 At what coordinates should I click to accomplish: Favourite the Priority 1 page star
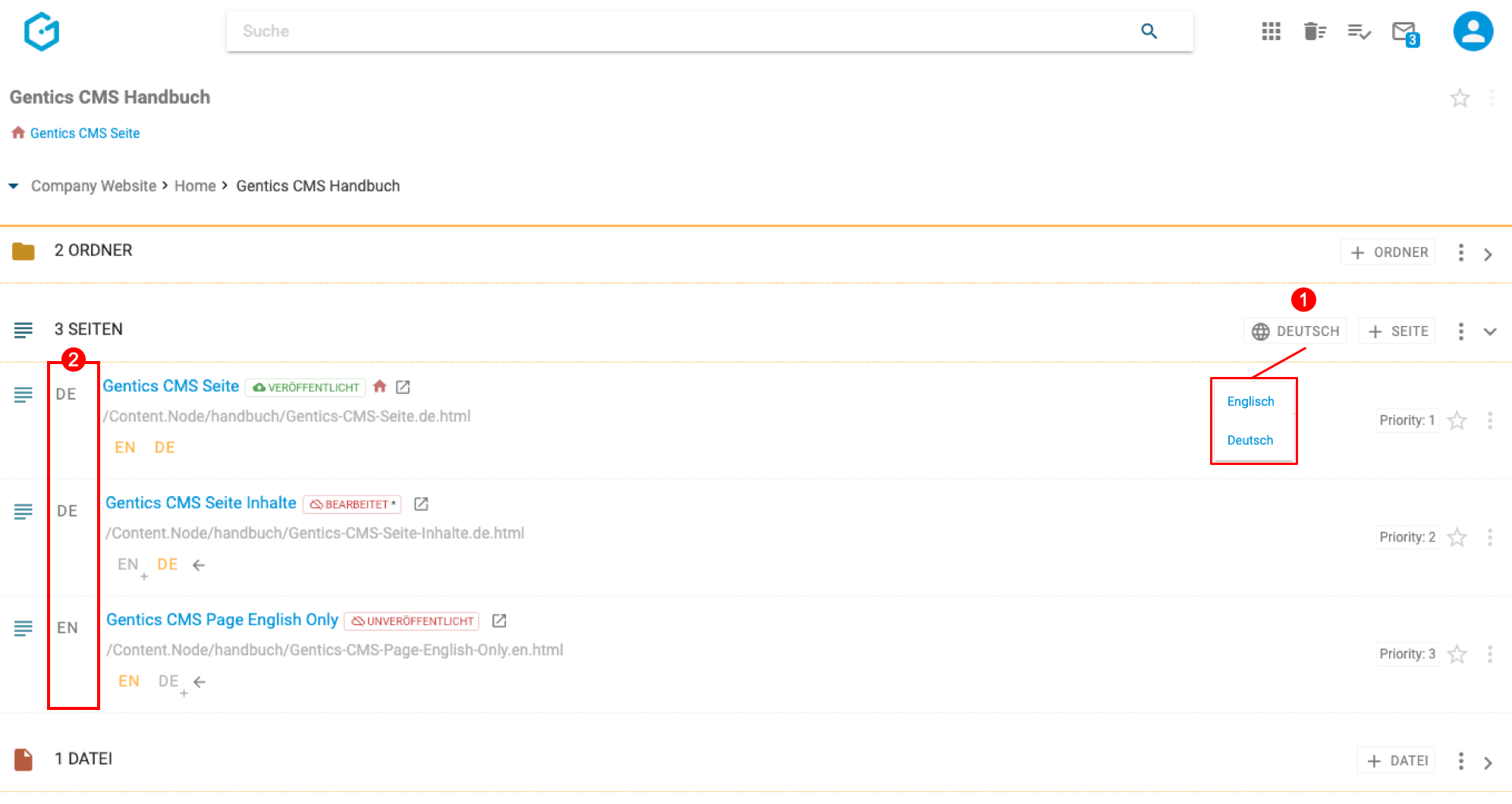1457,421
